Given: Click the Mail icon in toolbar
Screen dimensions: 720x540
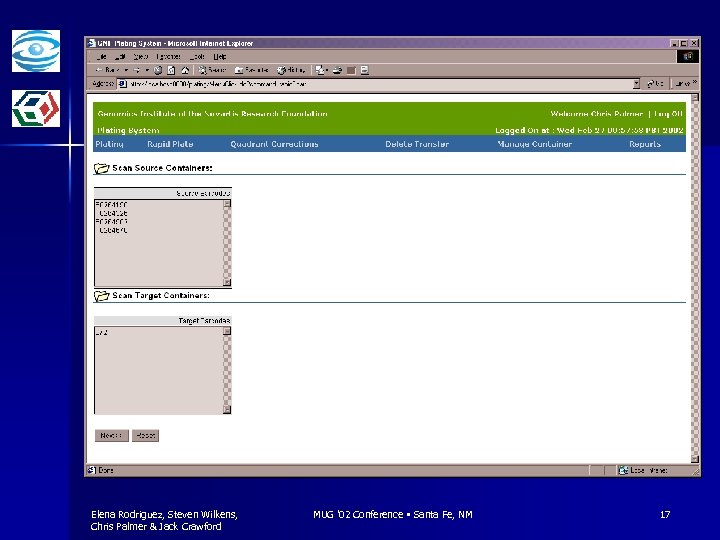Looking at the screenshot, I should click(x=321, y=70).
